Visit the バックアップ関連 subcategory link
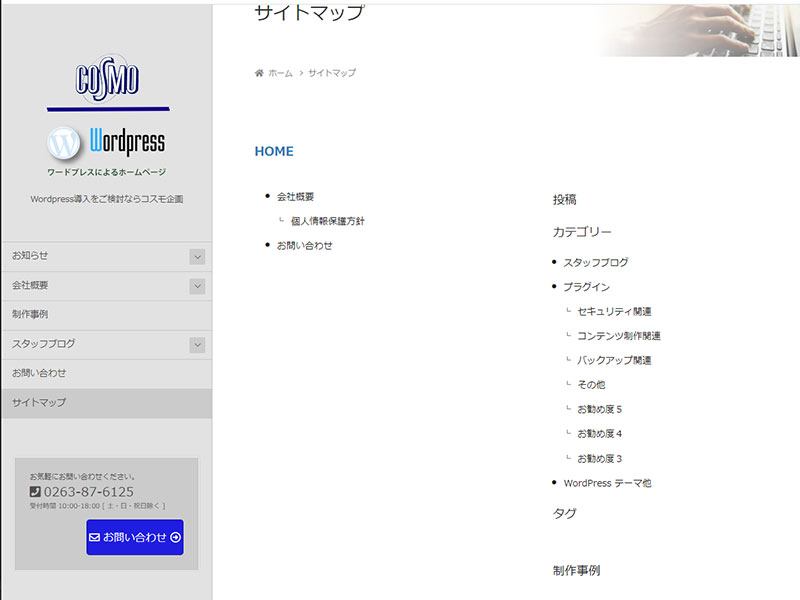Viewport: 800px width, 600px height. (x=614, y=361)
